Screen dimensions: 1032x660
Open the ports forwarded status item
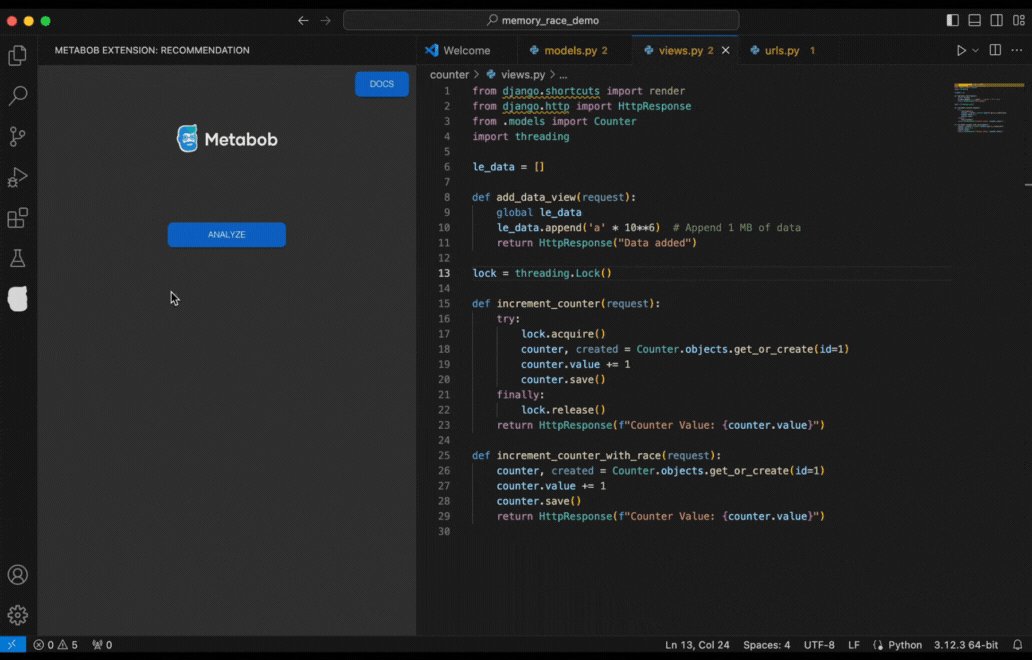102,645
